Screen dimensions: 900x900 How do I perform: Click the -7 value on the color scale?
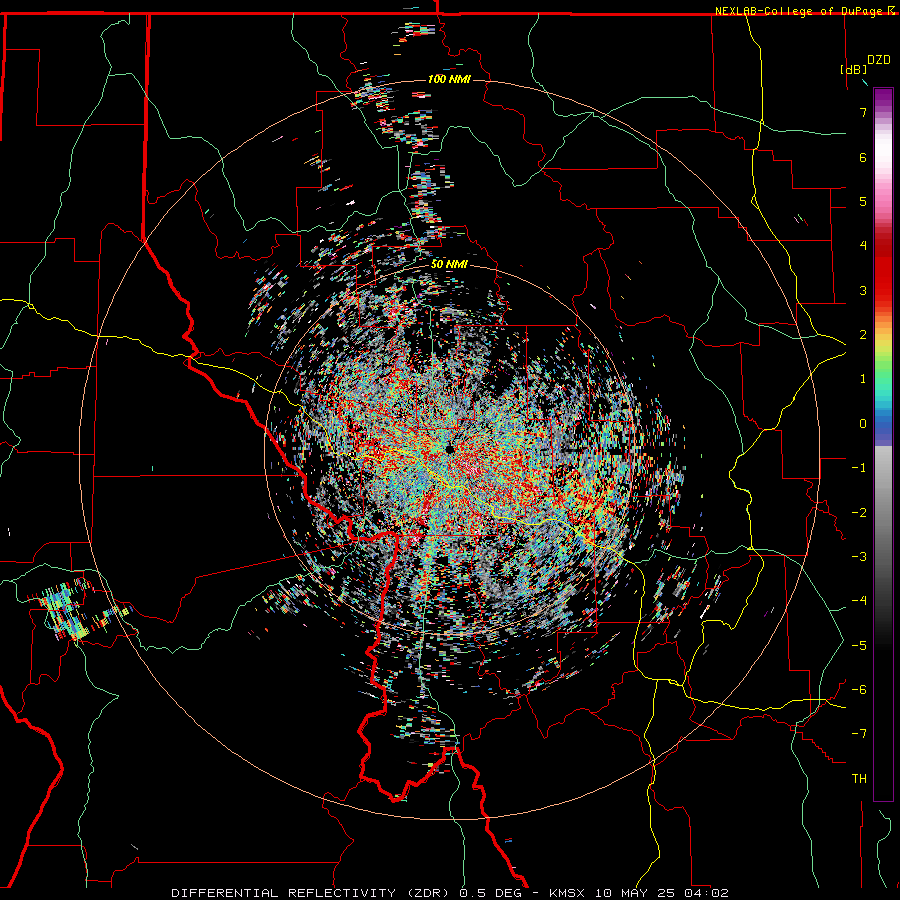(x=859, y=734)
